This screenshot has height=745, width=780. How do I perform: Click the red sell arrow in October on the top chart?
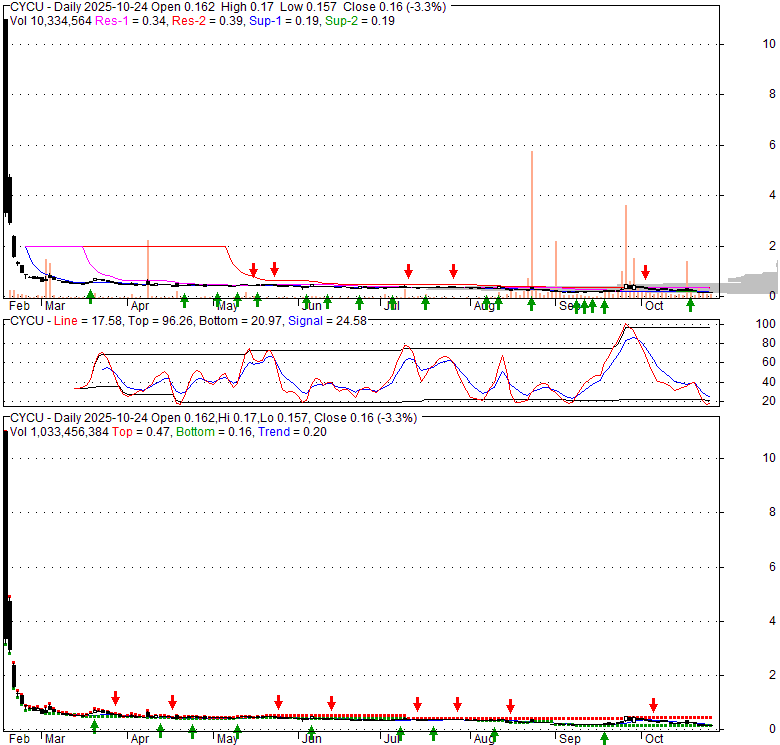tap(645, 272)
